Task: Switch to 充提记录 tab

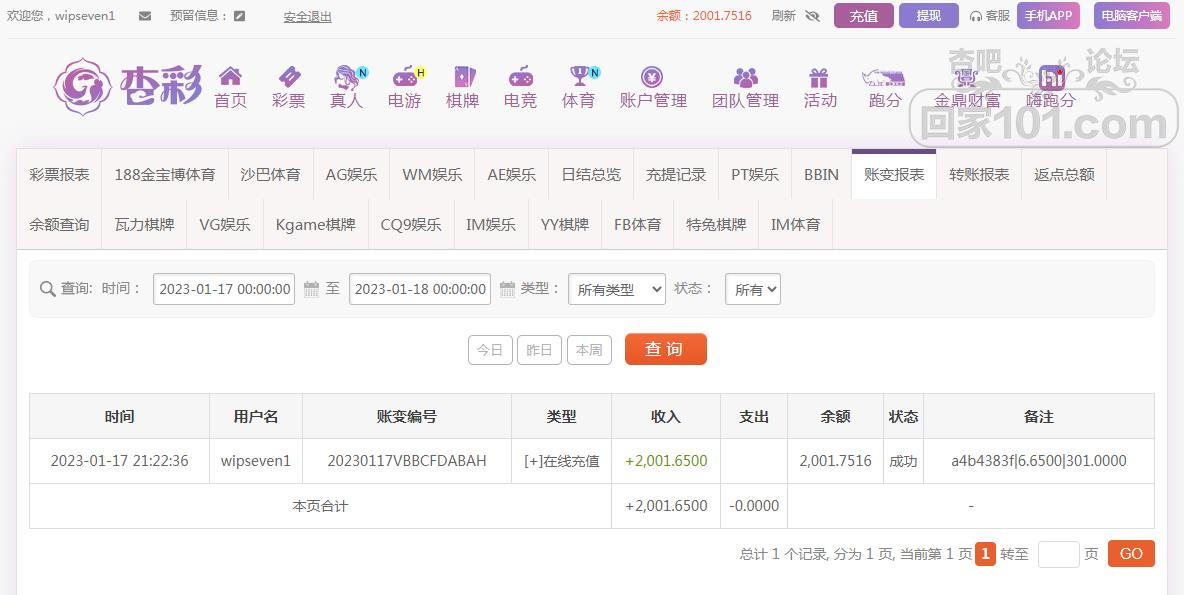Action: click(x=676, y=174)
